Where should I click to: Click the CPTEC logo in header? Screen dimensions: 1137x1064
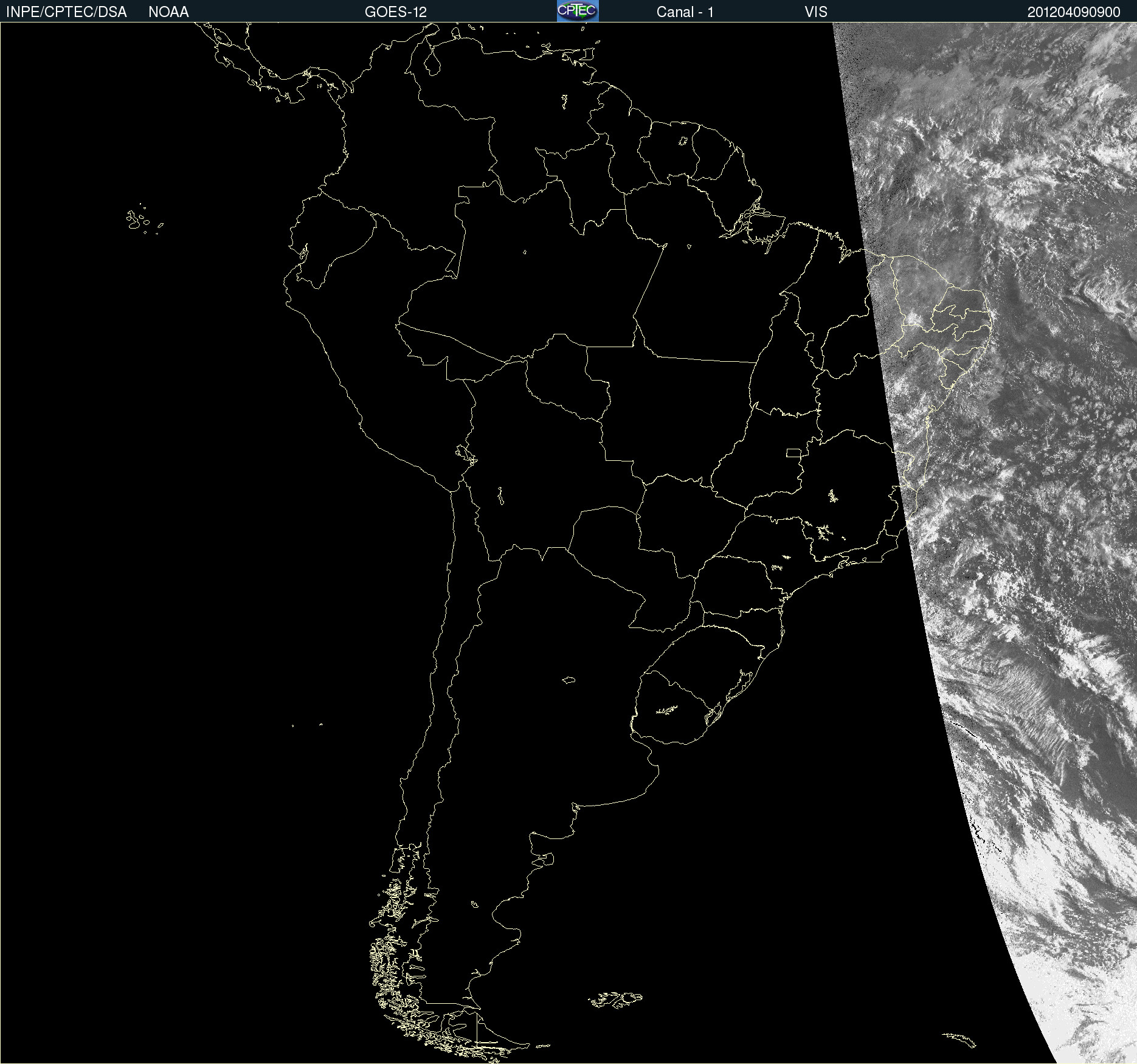pyautogui.click(x=578, y=11)
